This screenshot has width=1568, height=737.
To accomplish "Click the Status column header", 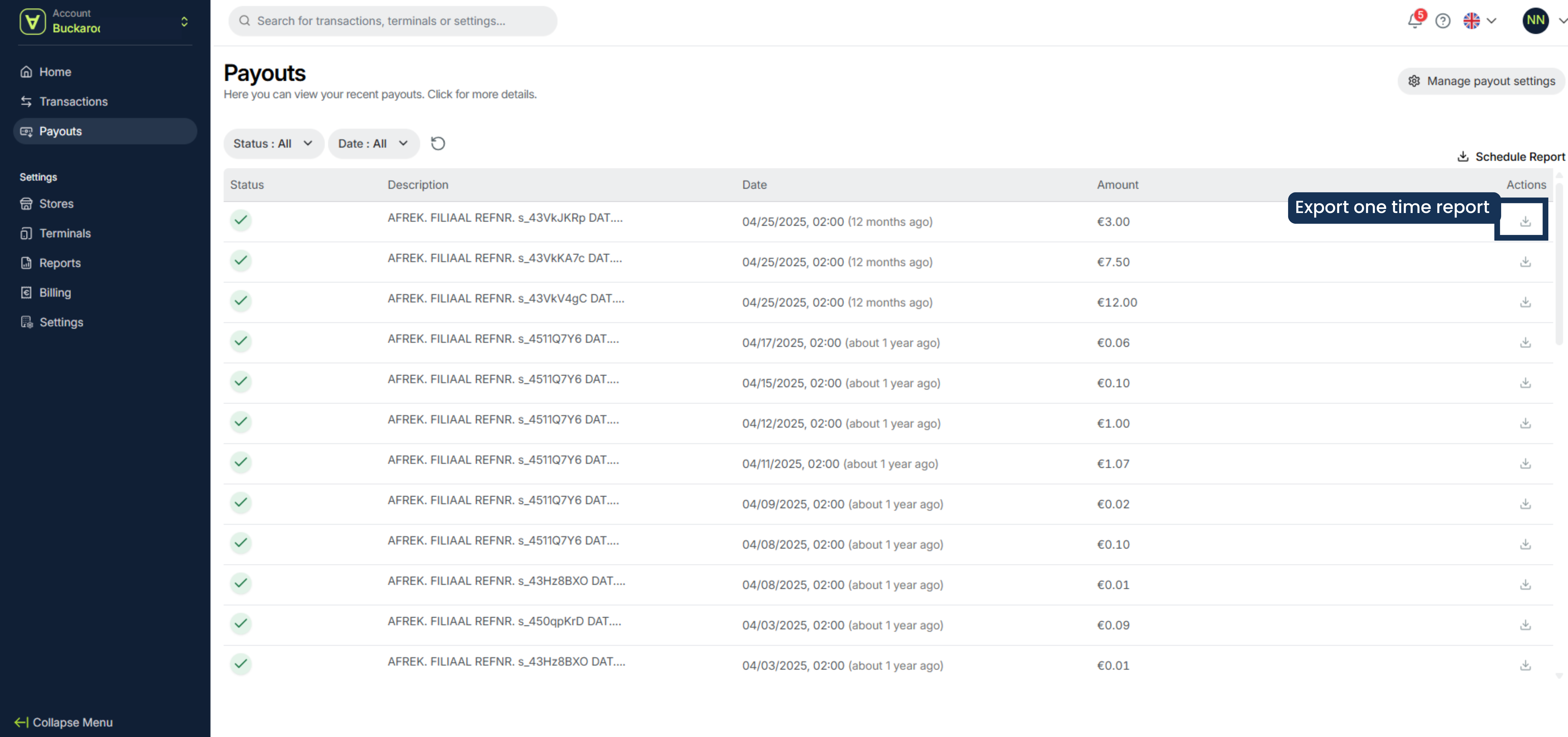I will coord(247,185).
